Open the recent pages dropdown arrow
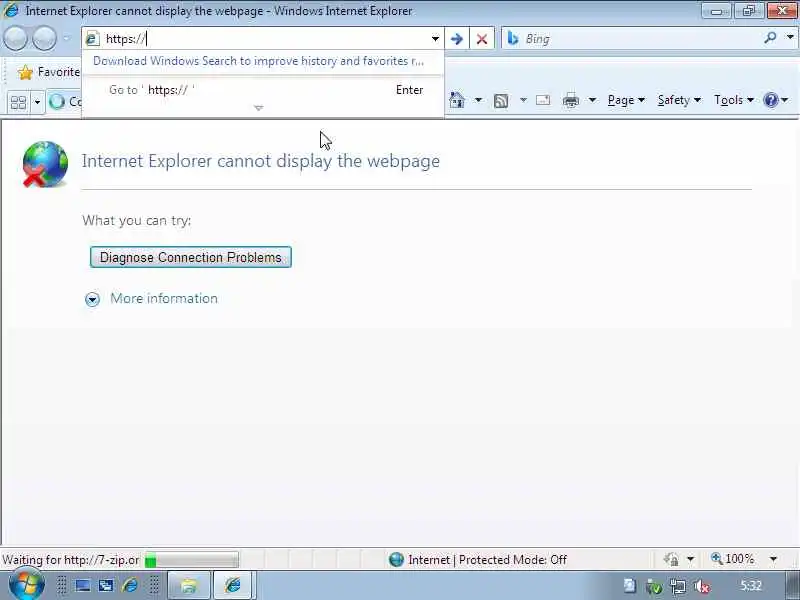 pos(67,38)
